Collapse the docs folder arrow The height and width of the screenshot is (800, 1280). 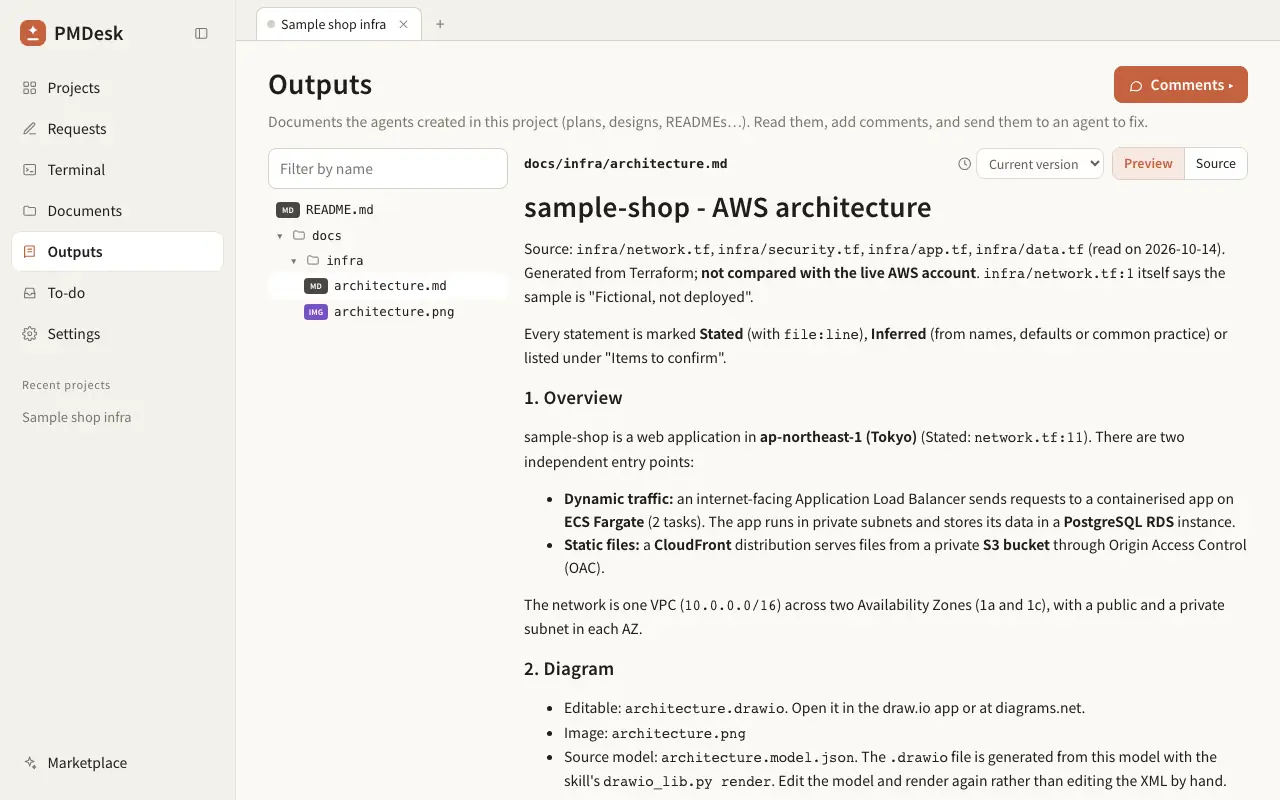pos(280,236)
